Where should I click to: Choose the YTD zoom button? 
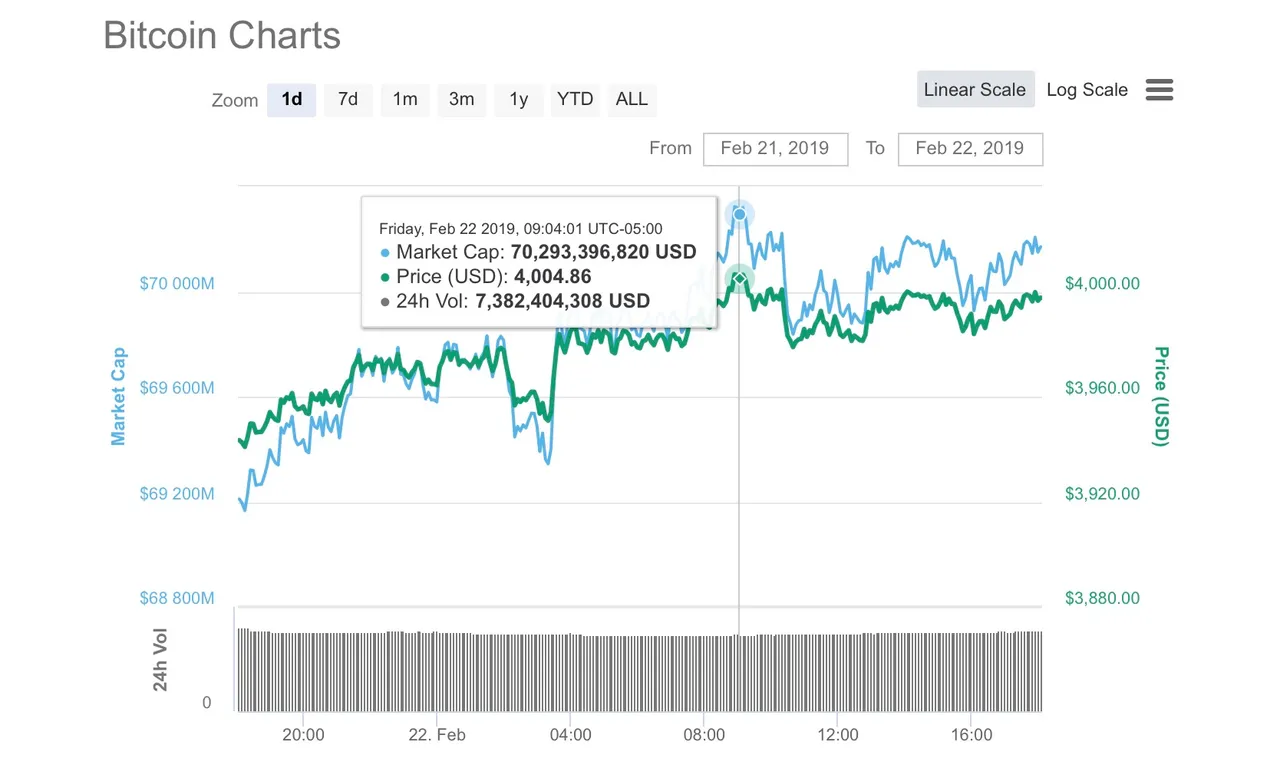pyautogui.click(x=575, y=99)
